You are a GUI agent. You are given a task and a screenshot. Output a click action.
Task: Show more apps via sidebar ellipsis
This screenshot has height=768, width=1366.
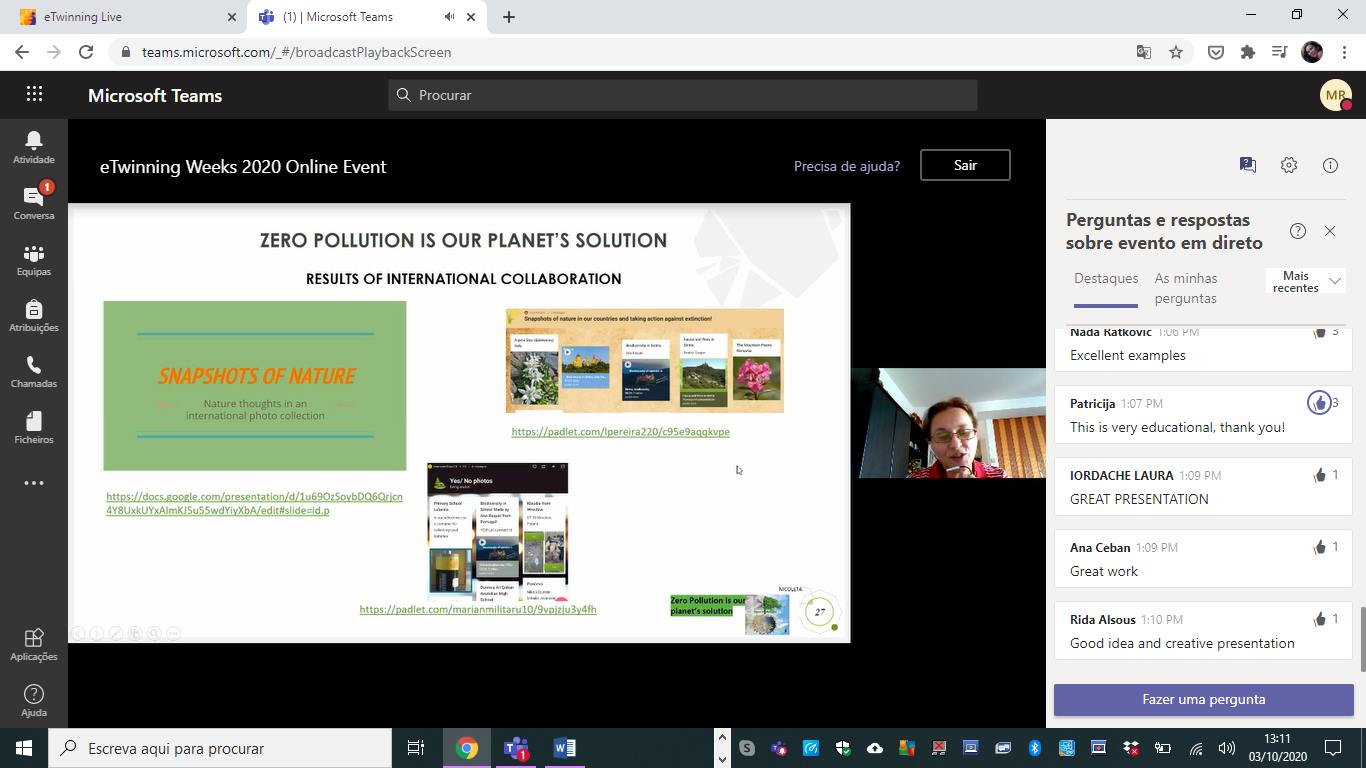[34, 483]
